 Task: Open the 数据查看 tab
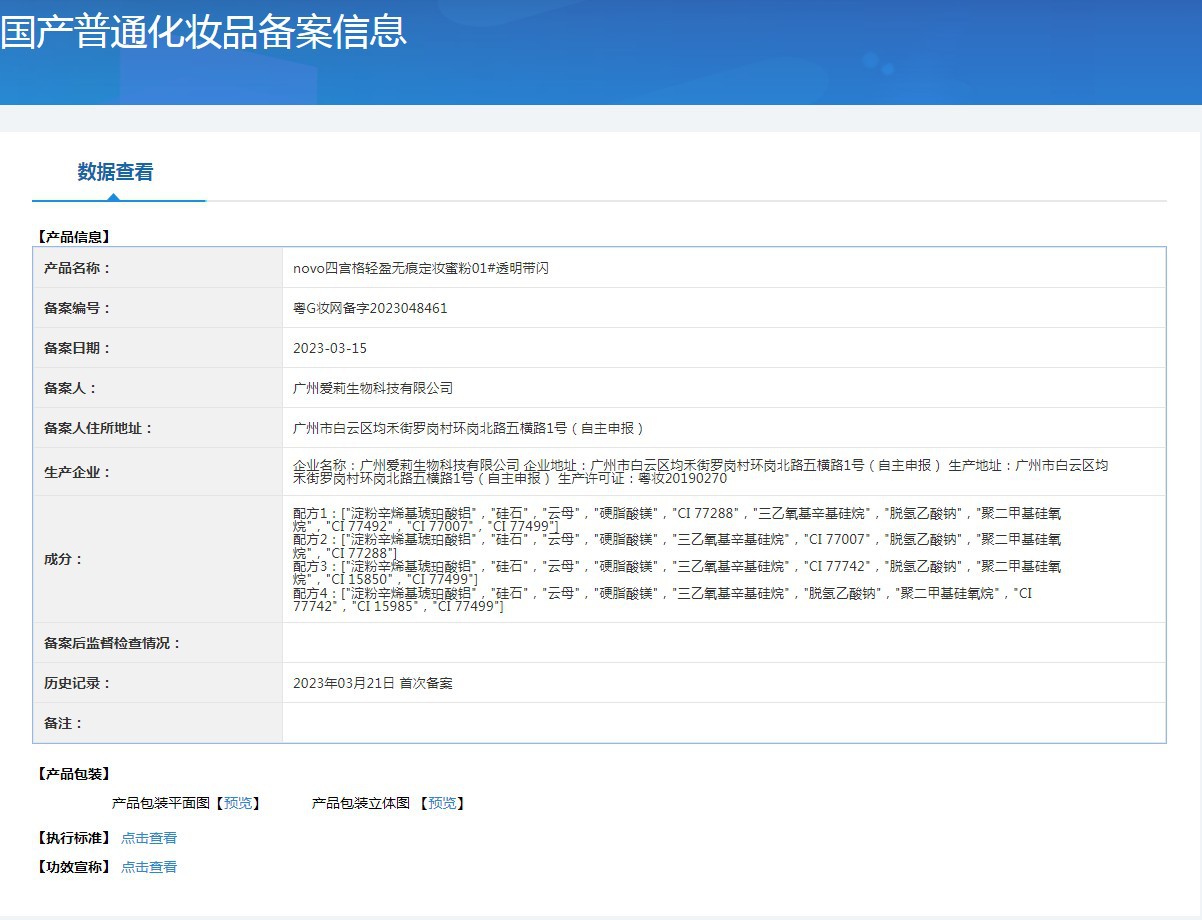[116, 172]
